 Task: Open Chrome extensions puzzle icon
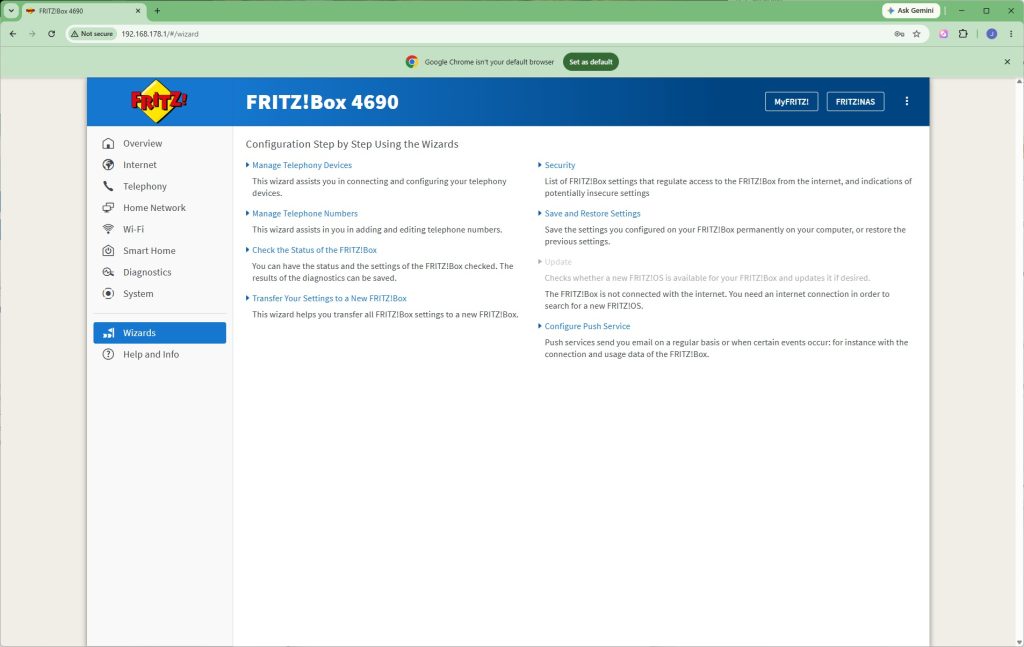pyautogui.click(x=963, y=34)
